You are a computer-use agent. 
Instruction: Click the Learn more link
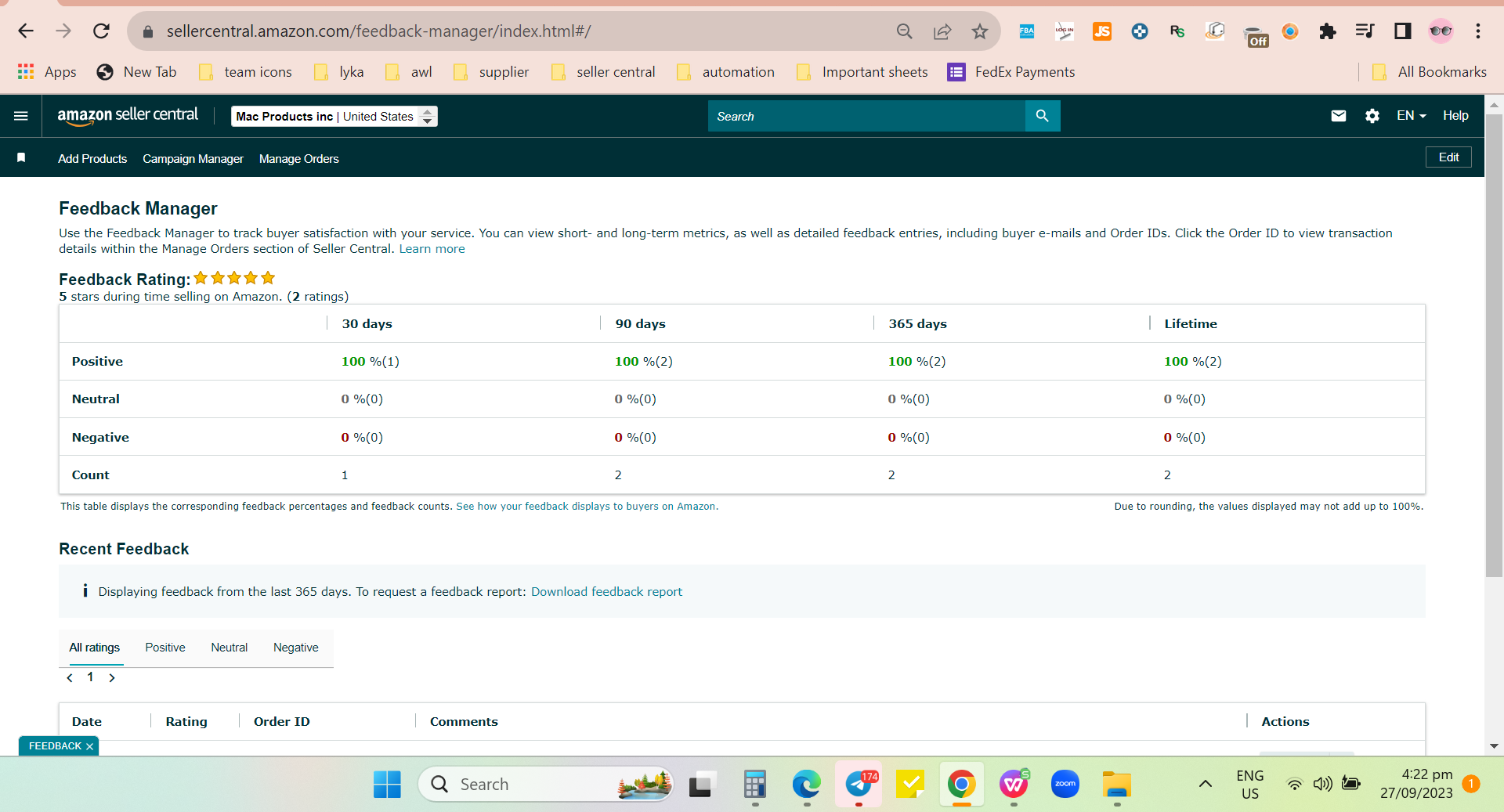(x=432, y=249)
